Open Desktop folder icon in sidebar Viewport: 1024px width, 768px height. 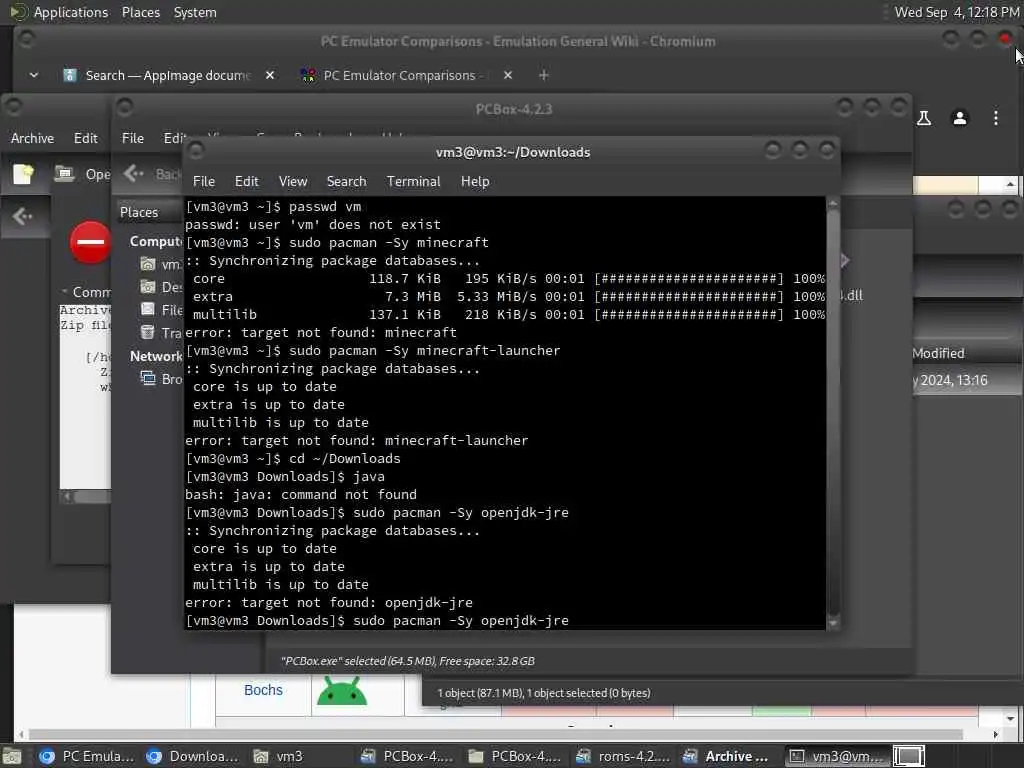point(148,287)
